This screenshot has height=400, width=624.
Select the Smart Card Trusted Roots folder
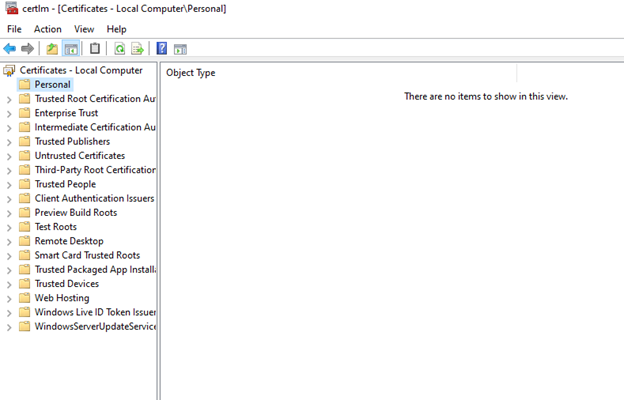(87, 255)
